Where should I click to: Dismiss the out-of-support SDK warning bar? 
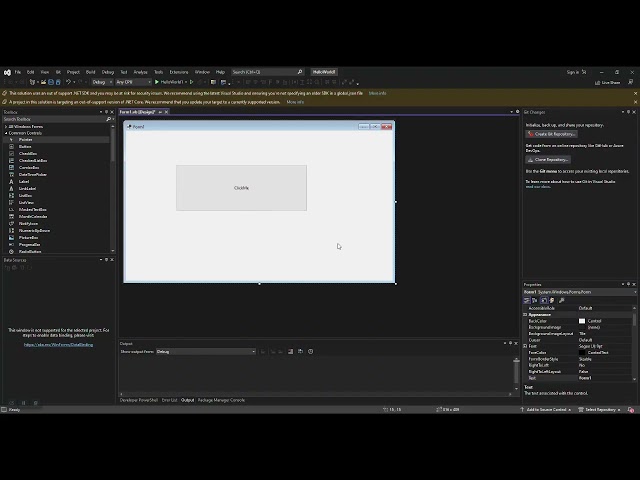coord(635,93)
